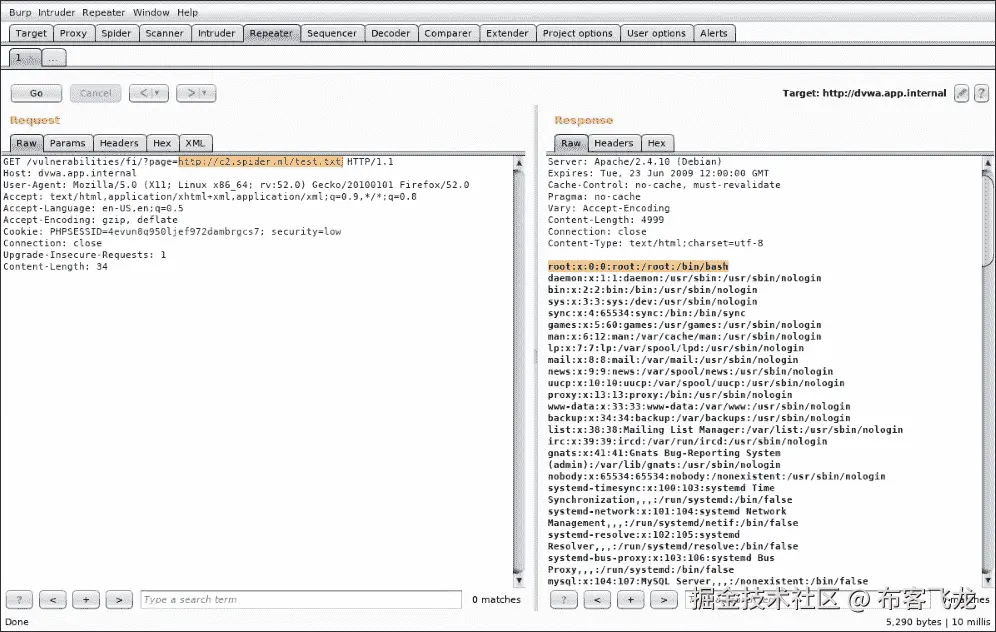Switch to the Comparer tab
Viewport: 996px width, 632px height.
[x=448, y=33]
